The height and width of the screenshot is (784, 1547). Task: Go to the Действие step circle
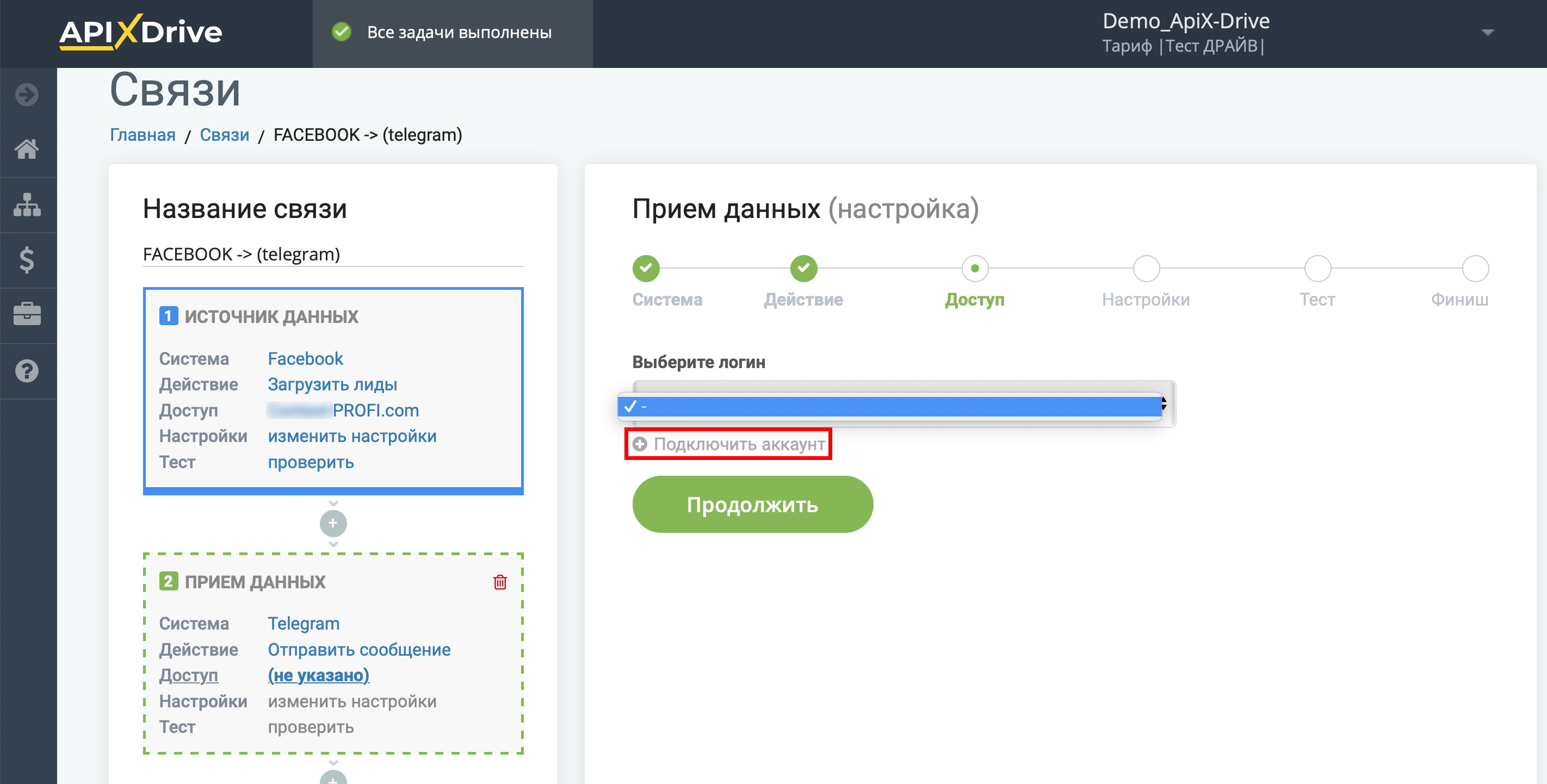click(803, 269)
